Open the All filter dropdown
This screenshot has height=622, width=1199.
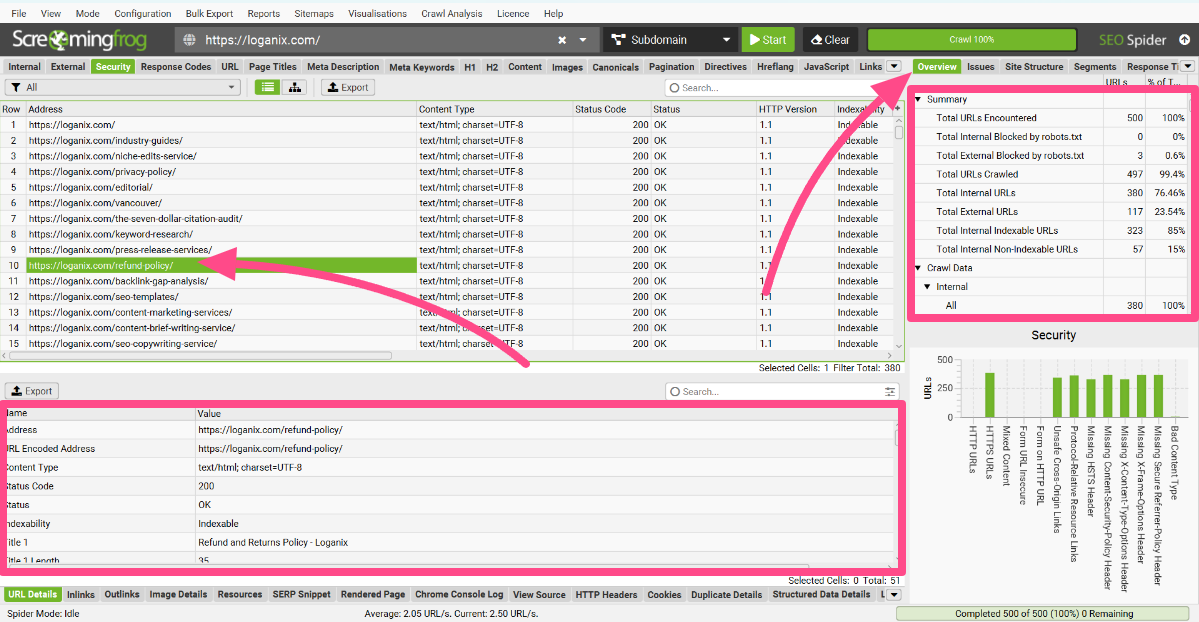pos(123,87)
